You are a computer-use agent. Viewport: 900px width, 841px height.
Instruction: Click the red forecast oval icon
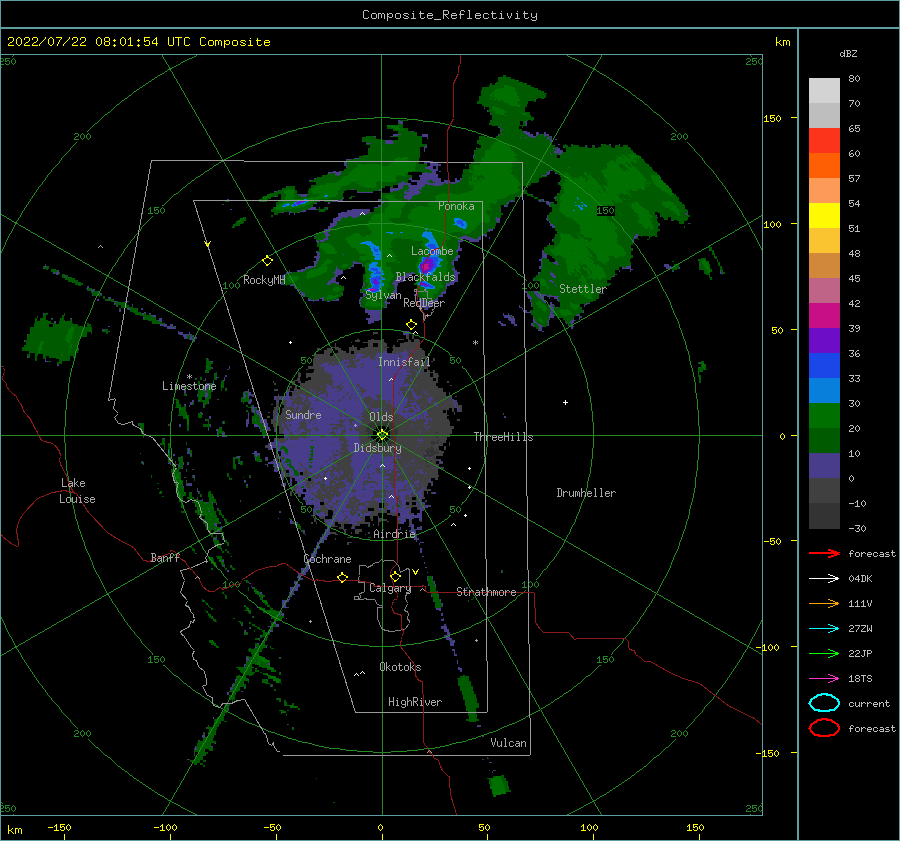pos(824,728)
